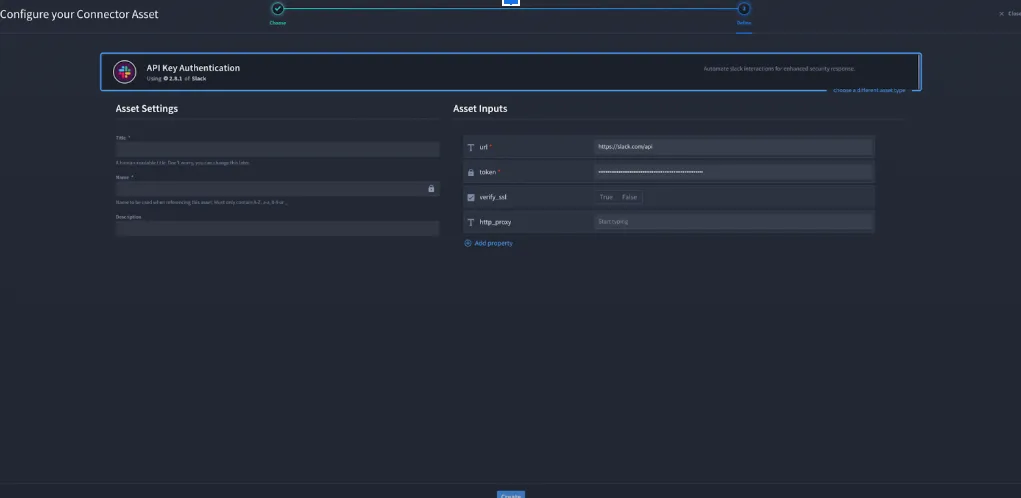
Task: Close the connector asset dialog
Action: tap(1009, 14)
